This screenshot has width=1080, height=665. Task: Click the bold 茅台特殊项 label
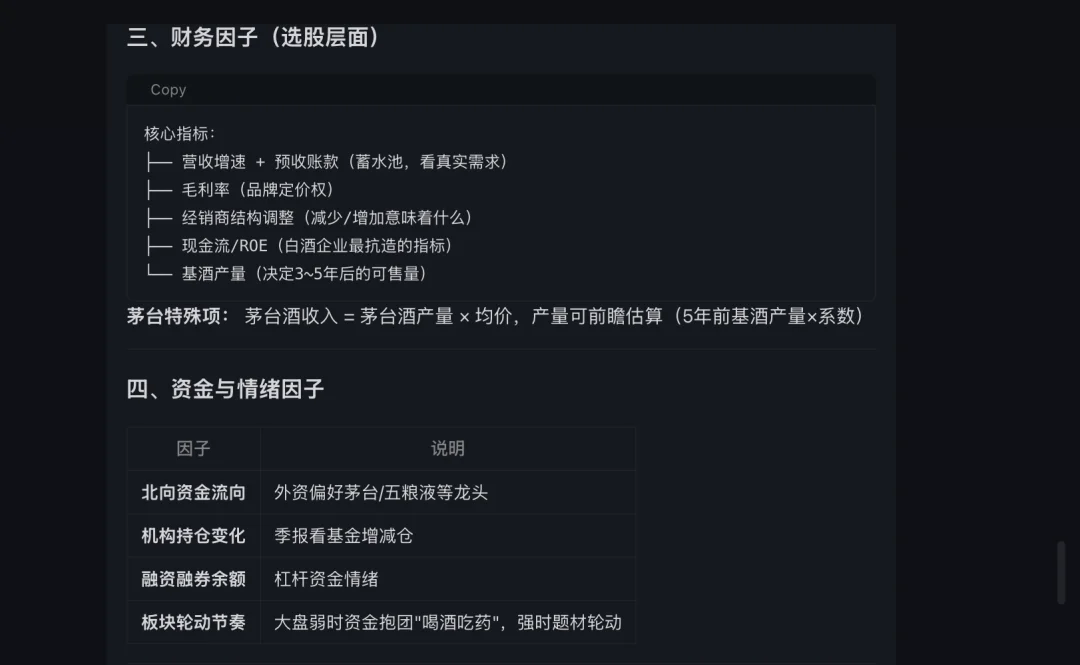tap(175, 316)
